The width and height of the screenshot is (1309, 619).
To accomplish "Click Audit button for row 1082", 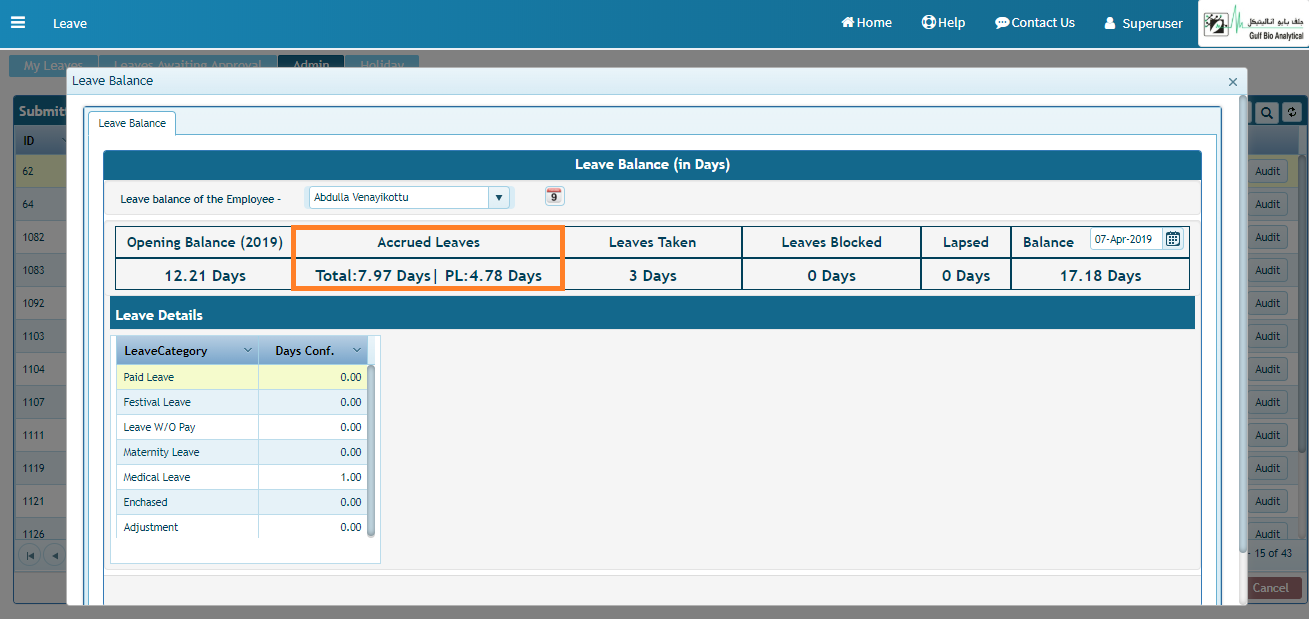I will [x=1268, y=237].
